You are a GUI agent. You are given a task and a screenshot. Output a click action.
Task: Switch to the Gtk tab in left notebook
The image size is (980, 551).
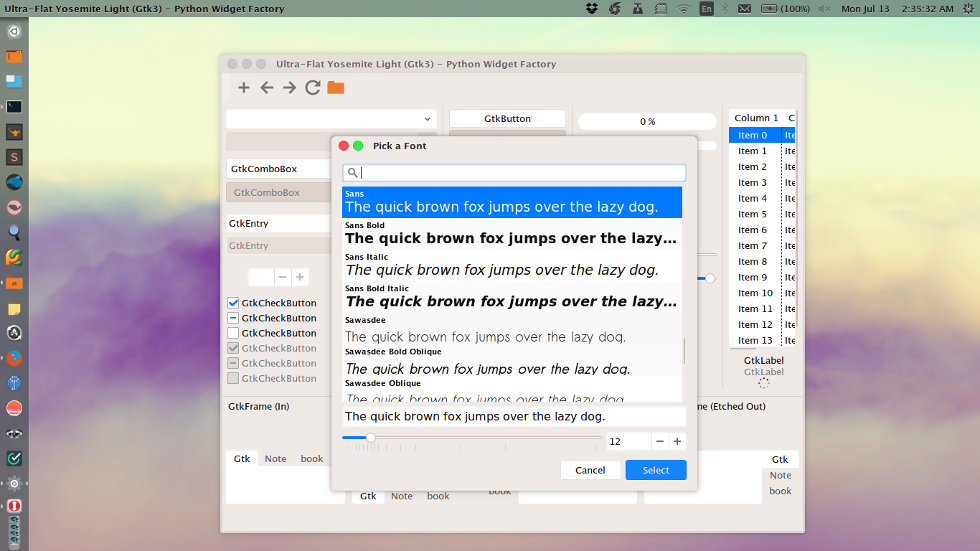coord(242,459)
